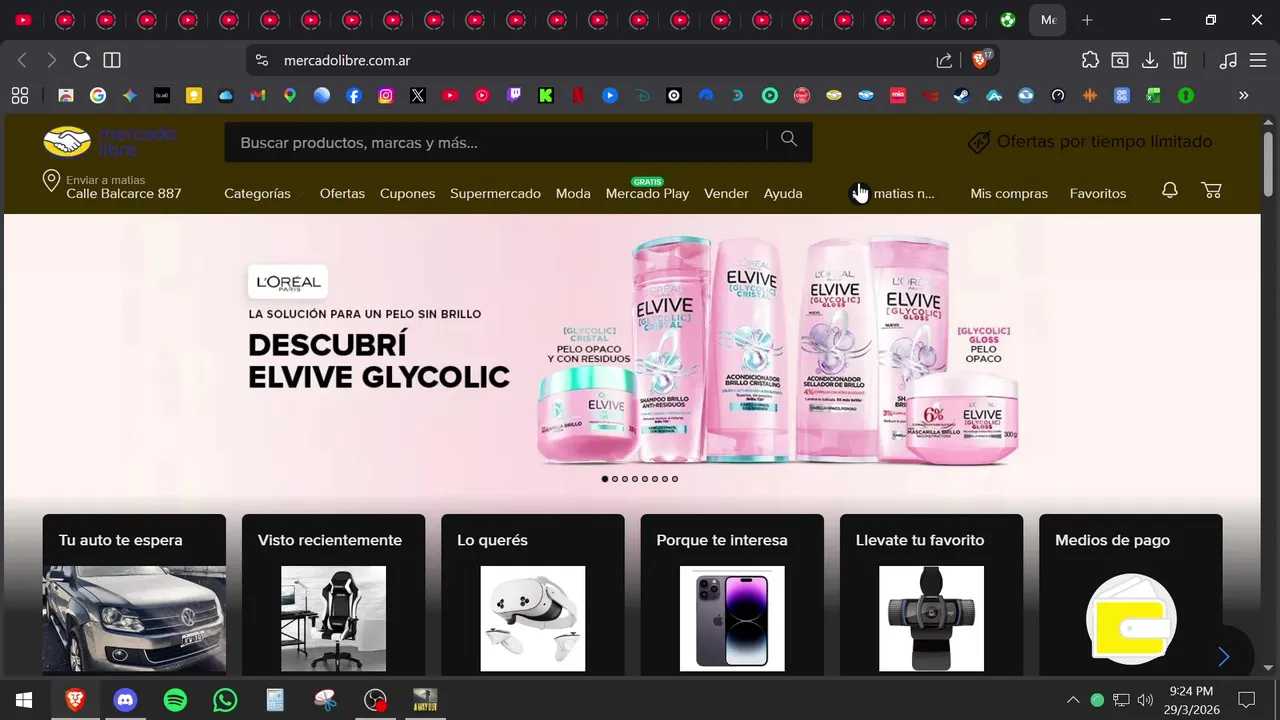Open the Ayuda link

pyautogui.click(x=783, y=193)
